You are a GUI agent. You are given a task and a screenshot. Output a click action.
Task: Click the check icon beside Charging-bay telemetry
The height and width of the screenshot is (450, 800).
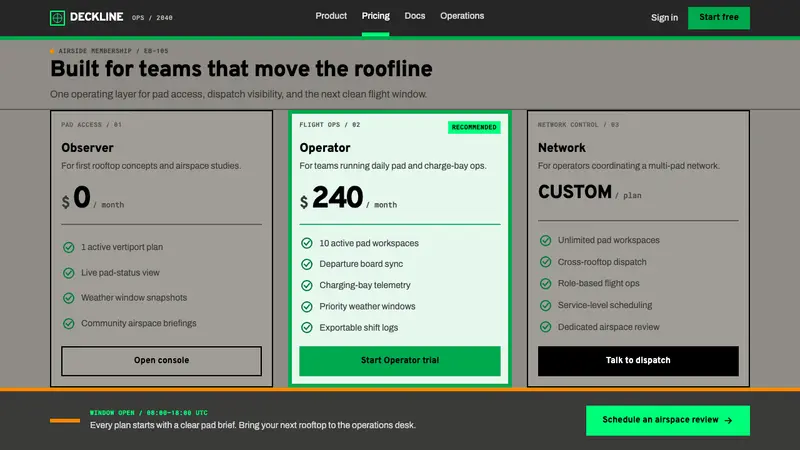(307, 285)
